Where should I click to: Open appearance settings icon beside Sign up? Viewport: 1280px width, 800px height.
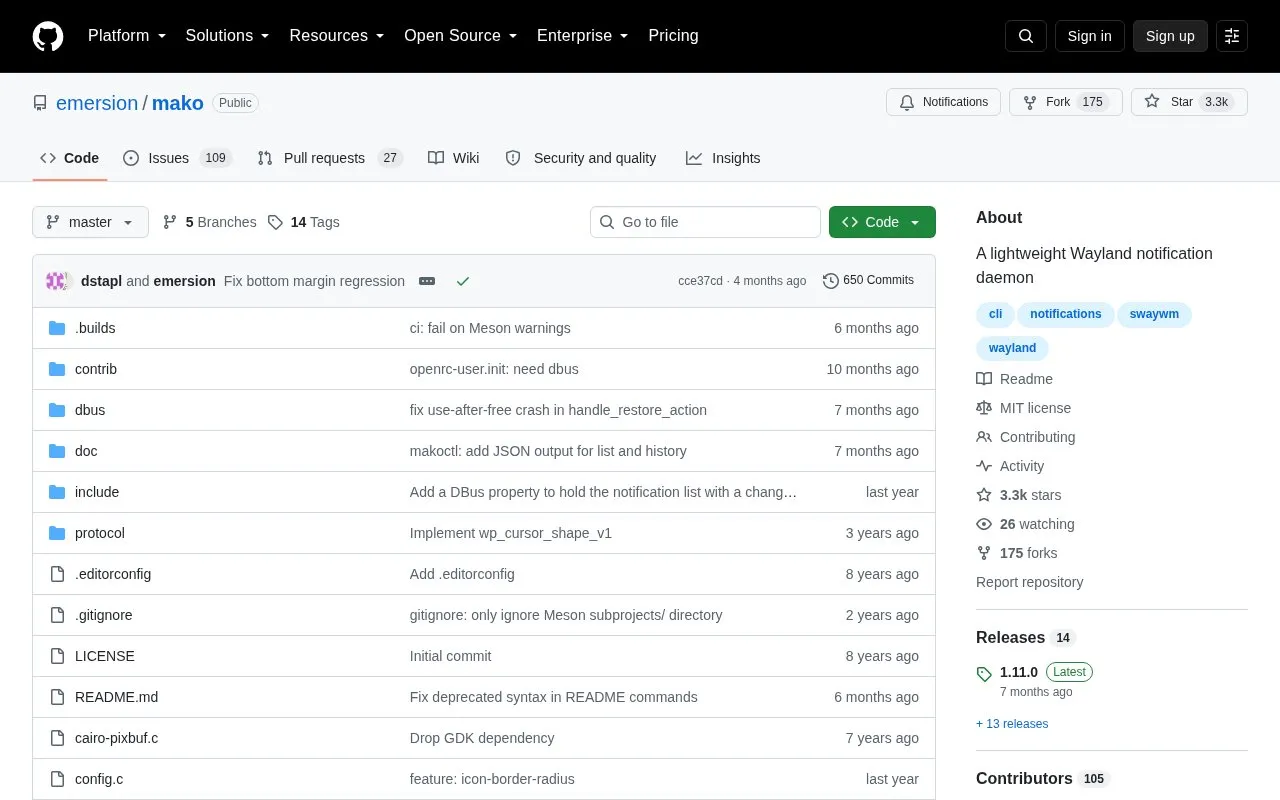tap(1232, 36)
